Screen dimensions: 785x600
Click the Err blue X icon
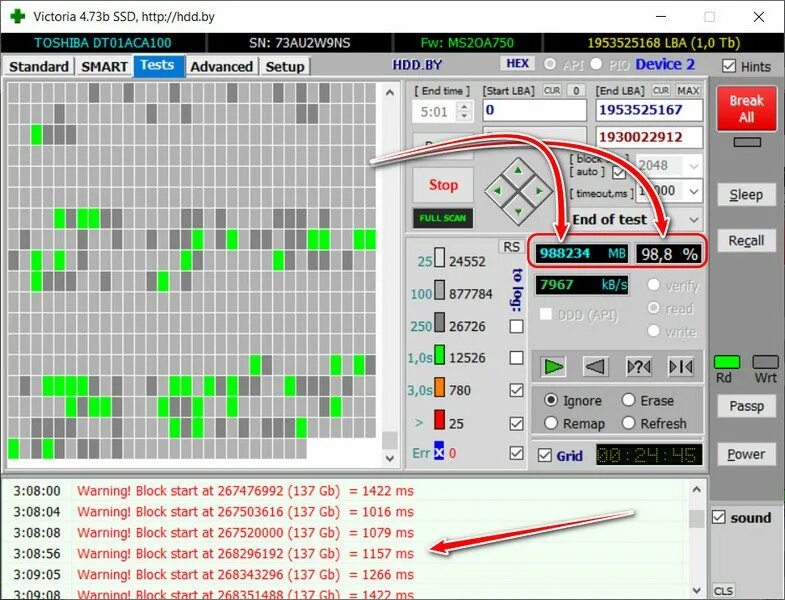pos(439,452)
